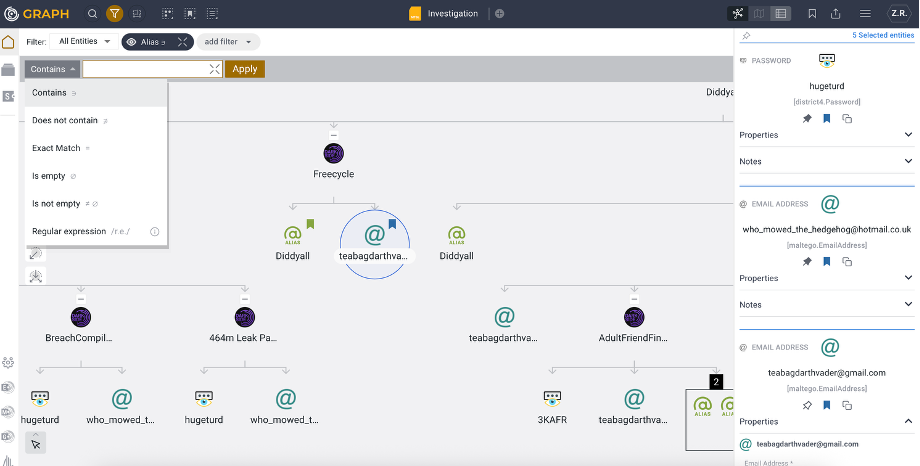Toggle bookmark on who_mowed_the_hedgehog email
920x466 pixels.
click(x=827, y=262)
